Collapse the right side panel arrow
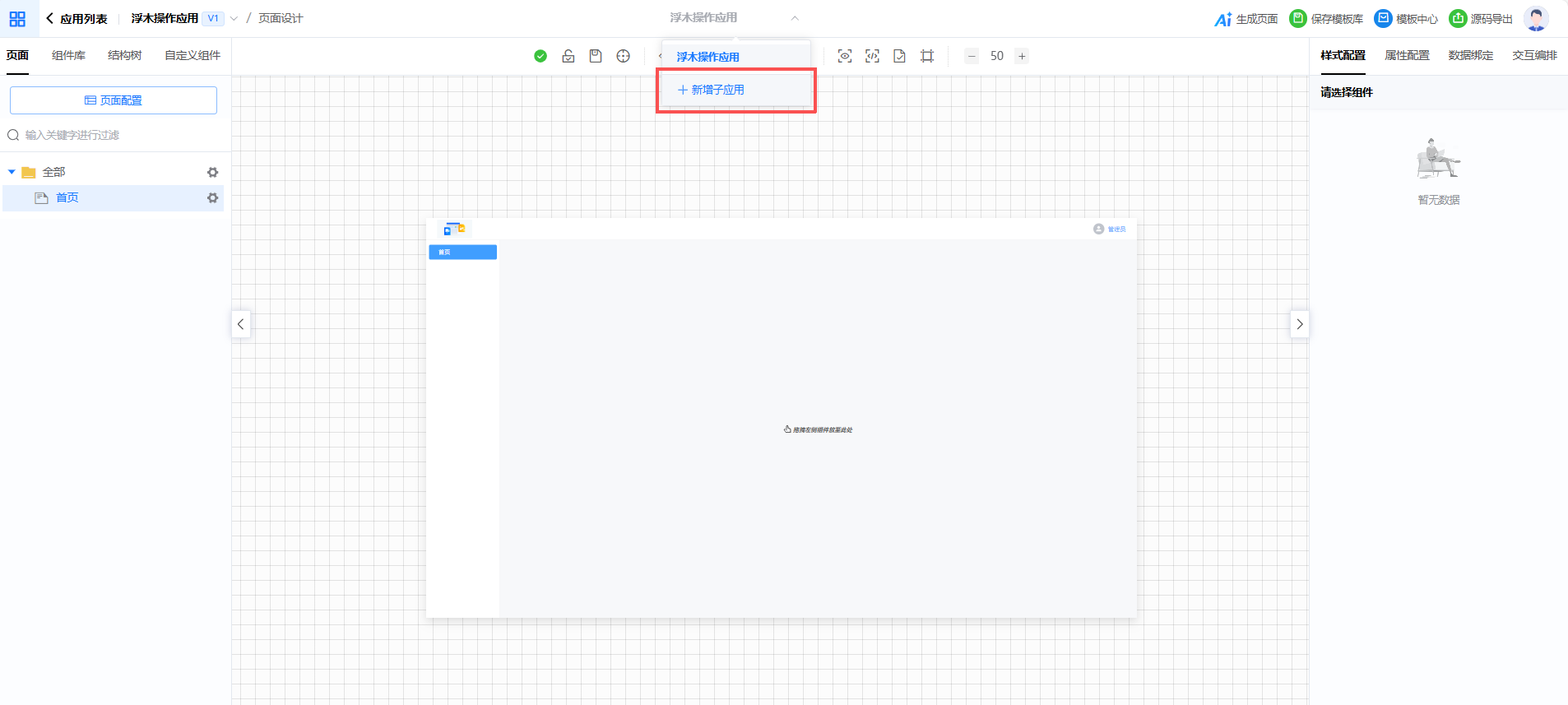 [x=1300, y=324]
